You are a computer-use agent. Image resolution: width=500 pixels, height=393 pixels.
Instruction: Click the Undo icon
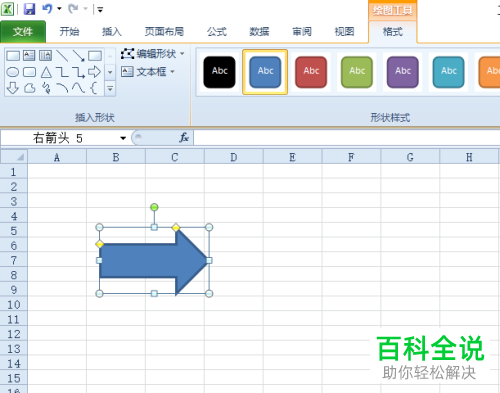47,9
